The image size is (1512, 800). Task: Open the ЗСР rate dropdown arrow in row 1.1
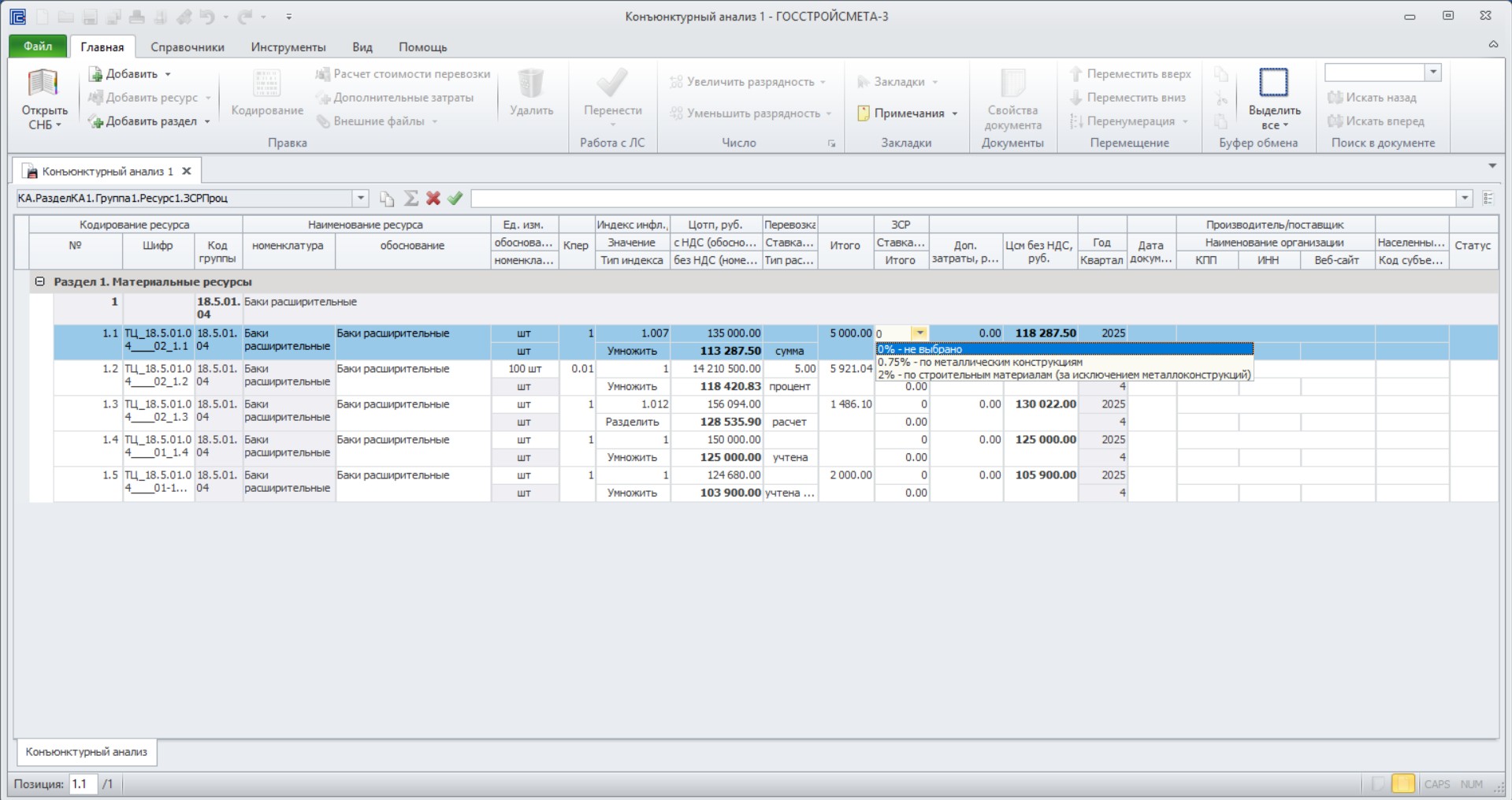point(919,333)
